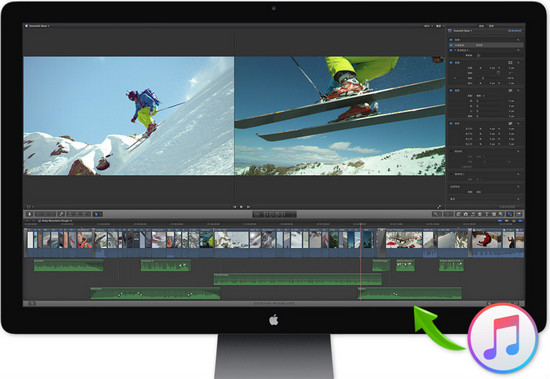Show the Effects browser
Viewport: 550px width, 379px height.
pyautogui.click(x=458, y=214)
